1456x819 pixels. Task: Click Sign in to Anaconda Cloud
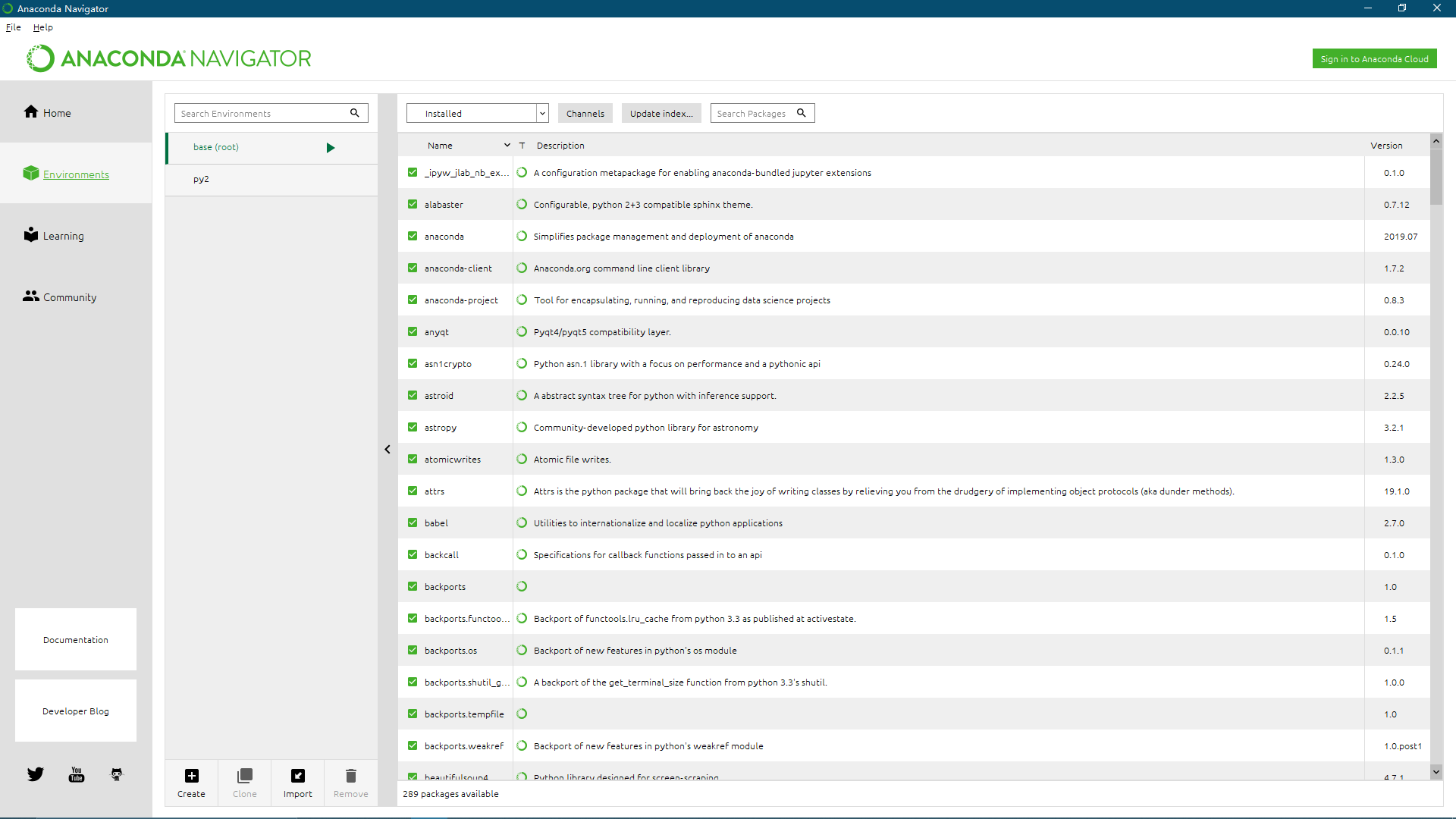1374,58
